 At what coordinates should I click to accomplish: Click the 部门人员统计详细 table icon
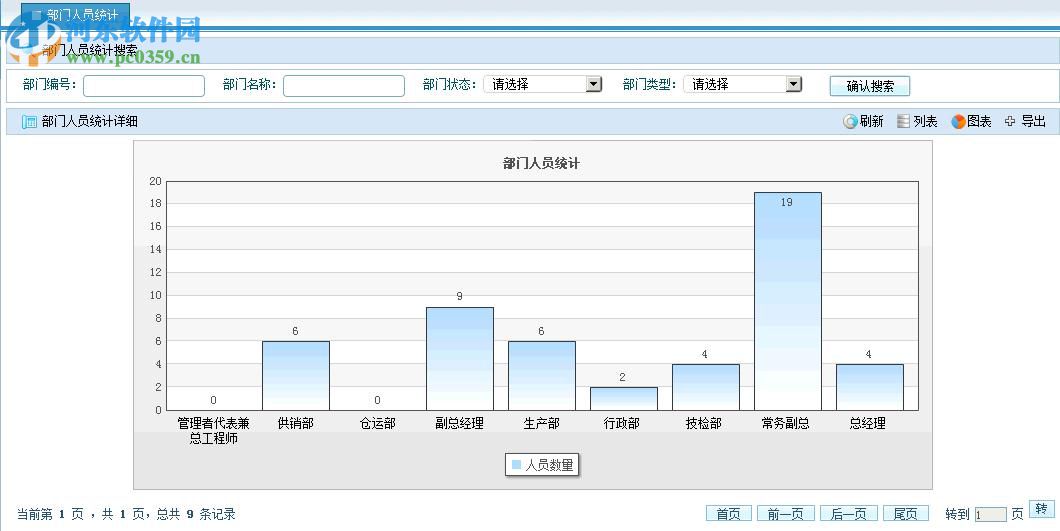(29, 122)
